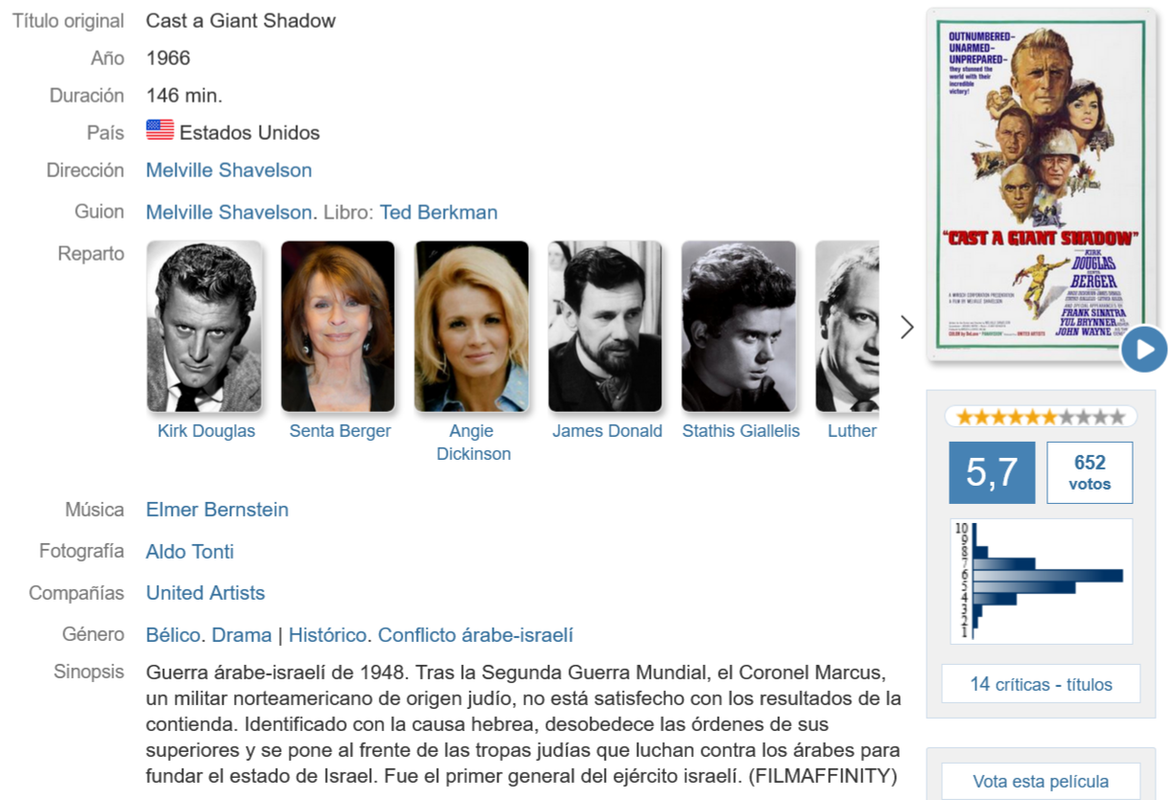This screenshot has width=1174, height=800.
Task: Click the Cast a Giant Shadow poster
Action: (x=1041, y=184)
